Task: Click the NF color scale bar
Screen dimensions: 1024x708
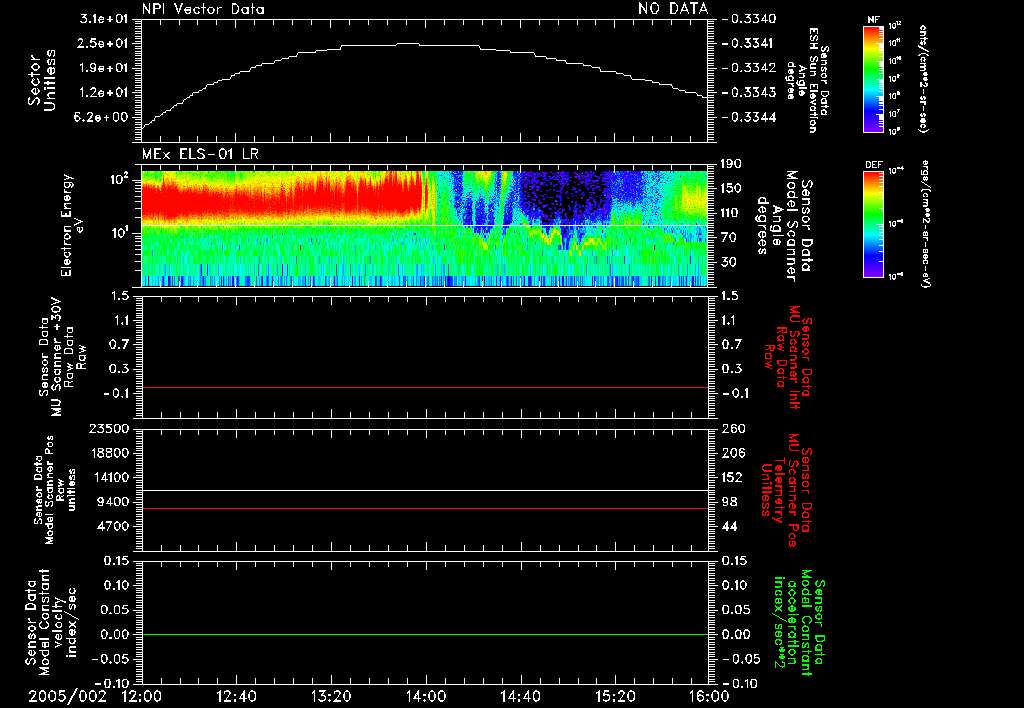Action: click(874, 78)
